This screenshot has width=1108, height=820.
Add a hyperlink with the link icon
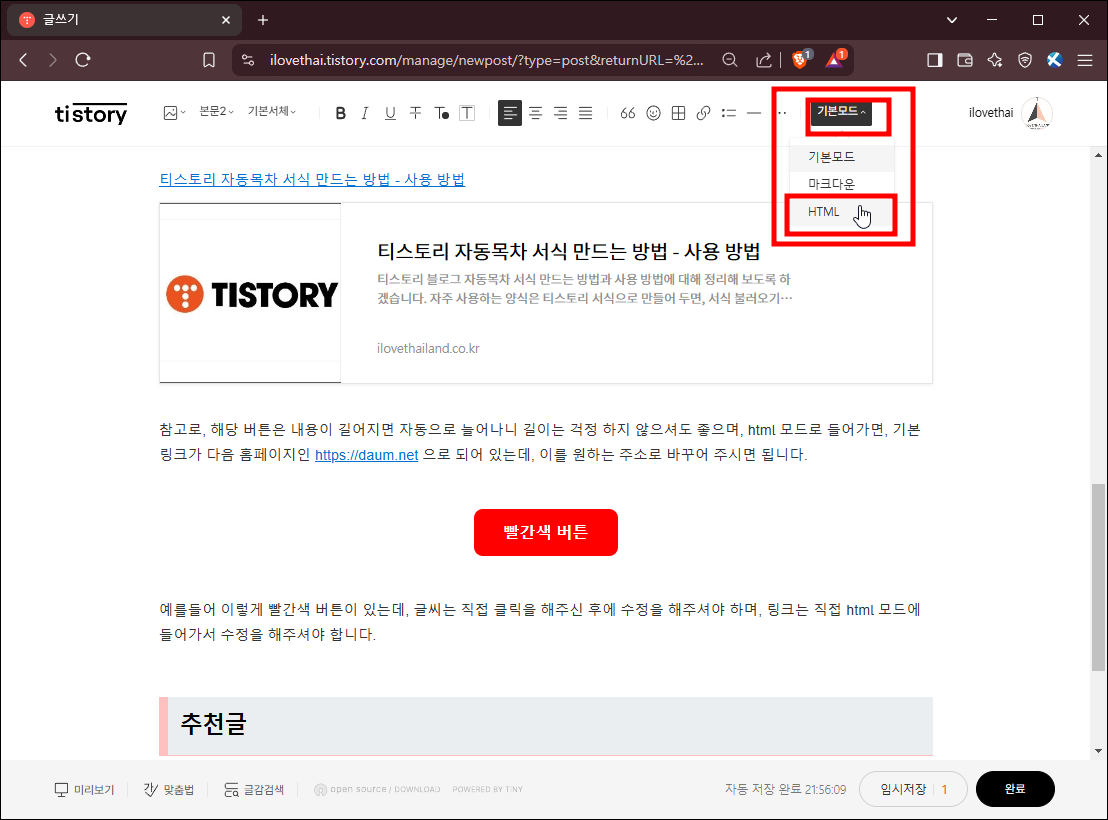pyautogui.click(x=703, y=113)
